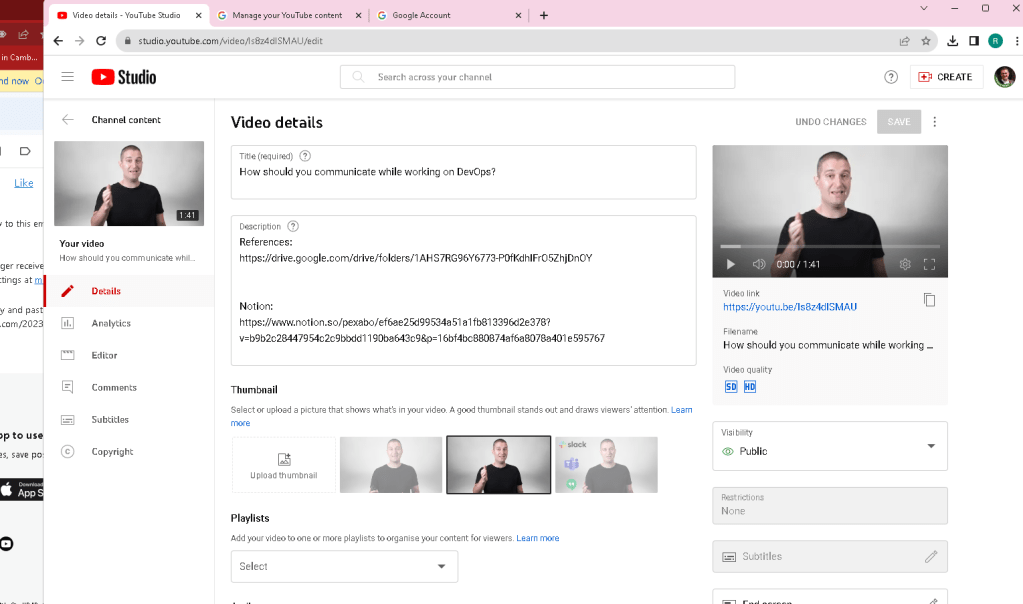1023x604 pixels.
Task: Open the account avatar menu
Action: (1004, 77)
